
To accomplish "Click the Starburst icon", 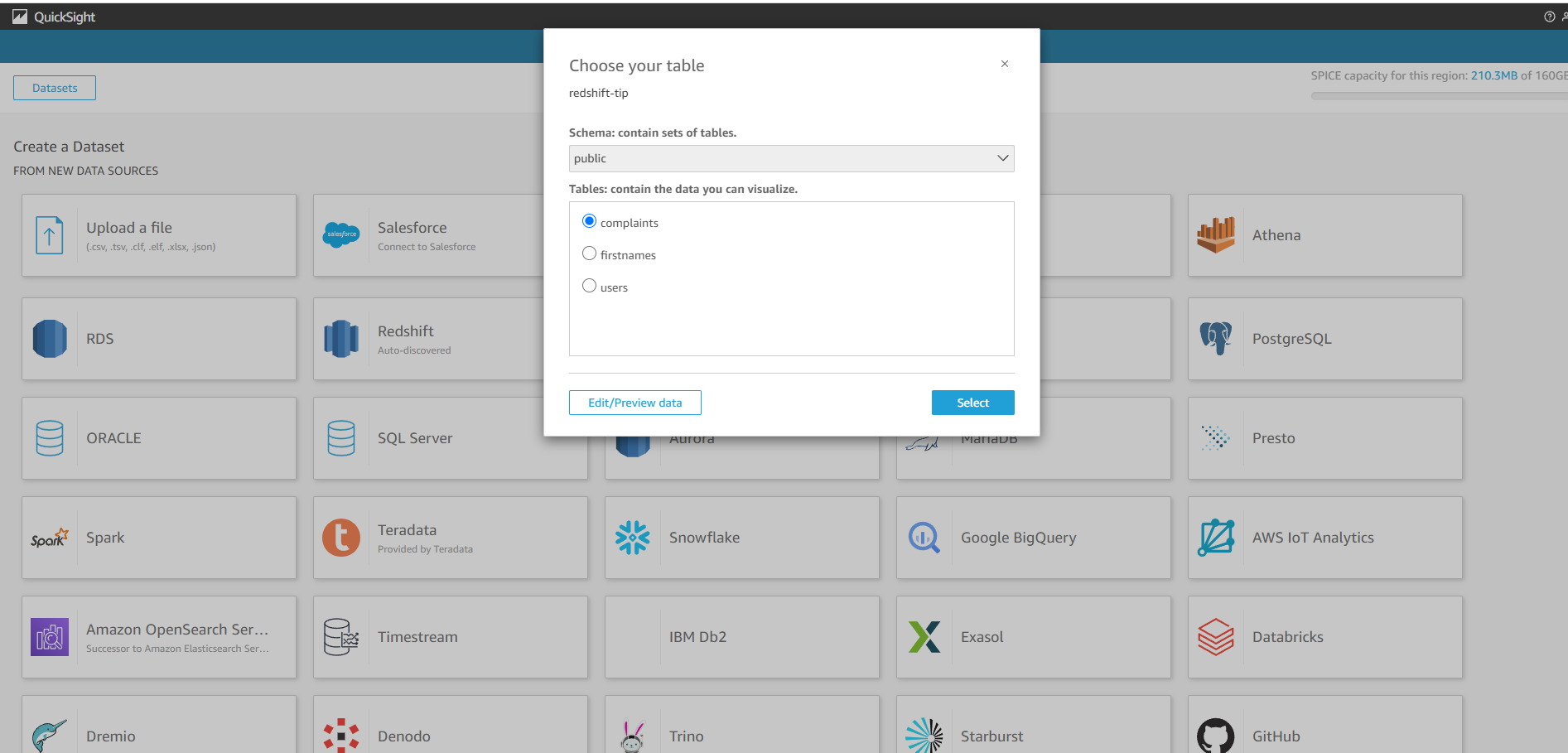I will tap(924, 736).
